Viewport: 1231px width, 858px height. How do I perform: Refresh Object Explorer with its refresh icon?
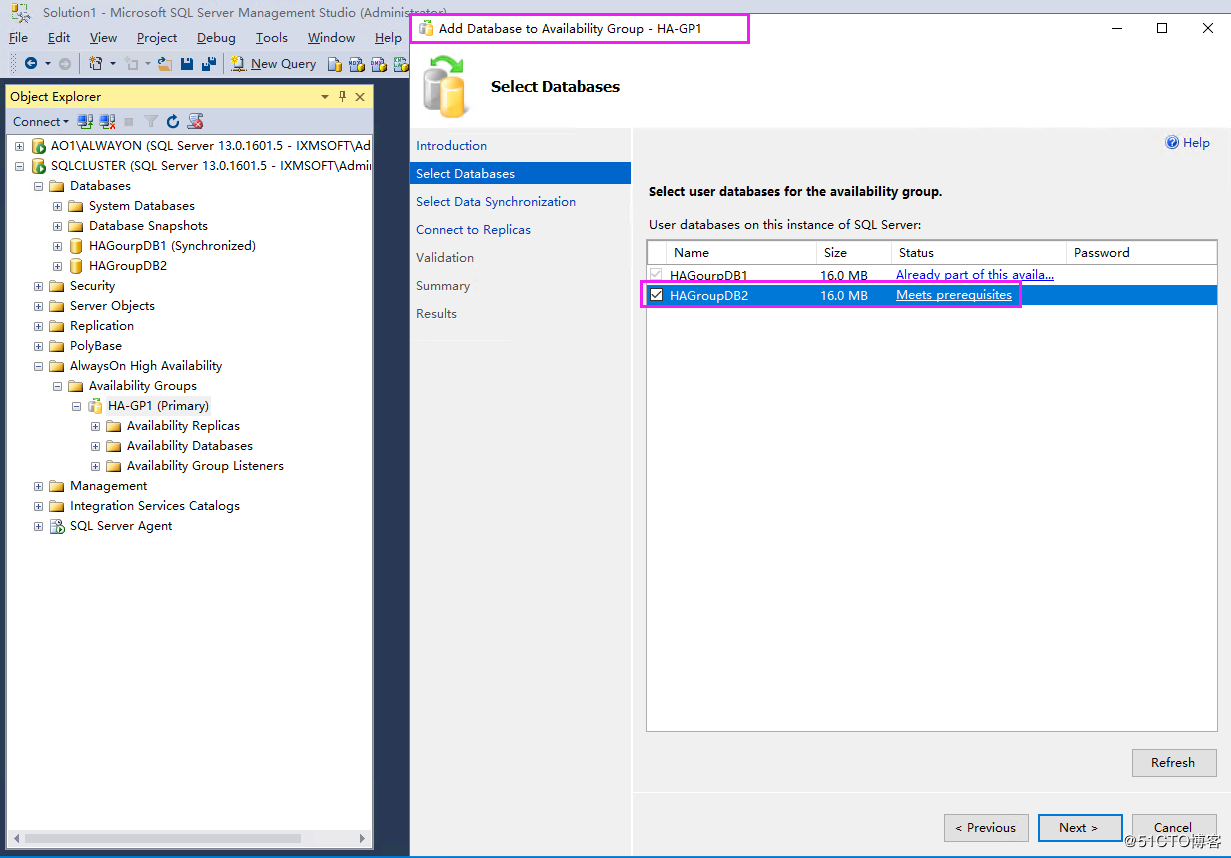click(x=172, y=121)
